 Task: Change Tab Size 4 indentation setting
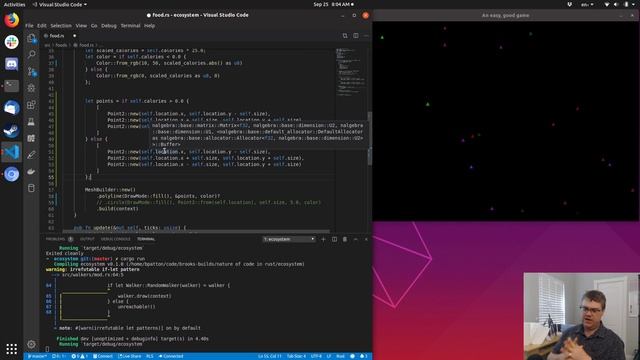coord(296,356)
